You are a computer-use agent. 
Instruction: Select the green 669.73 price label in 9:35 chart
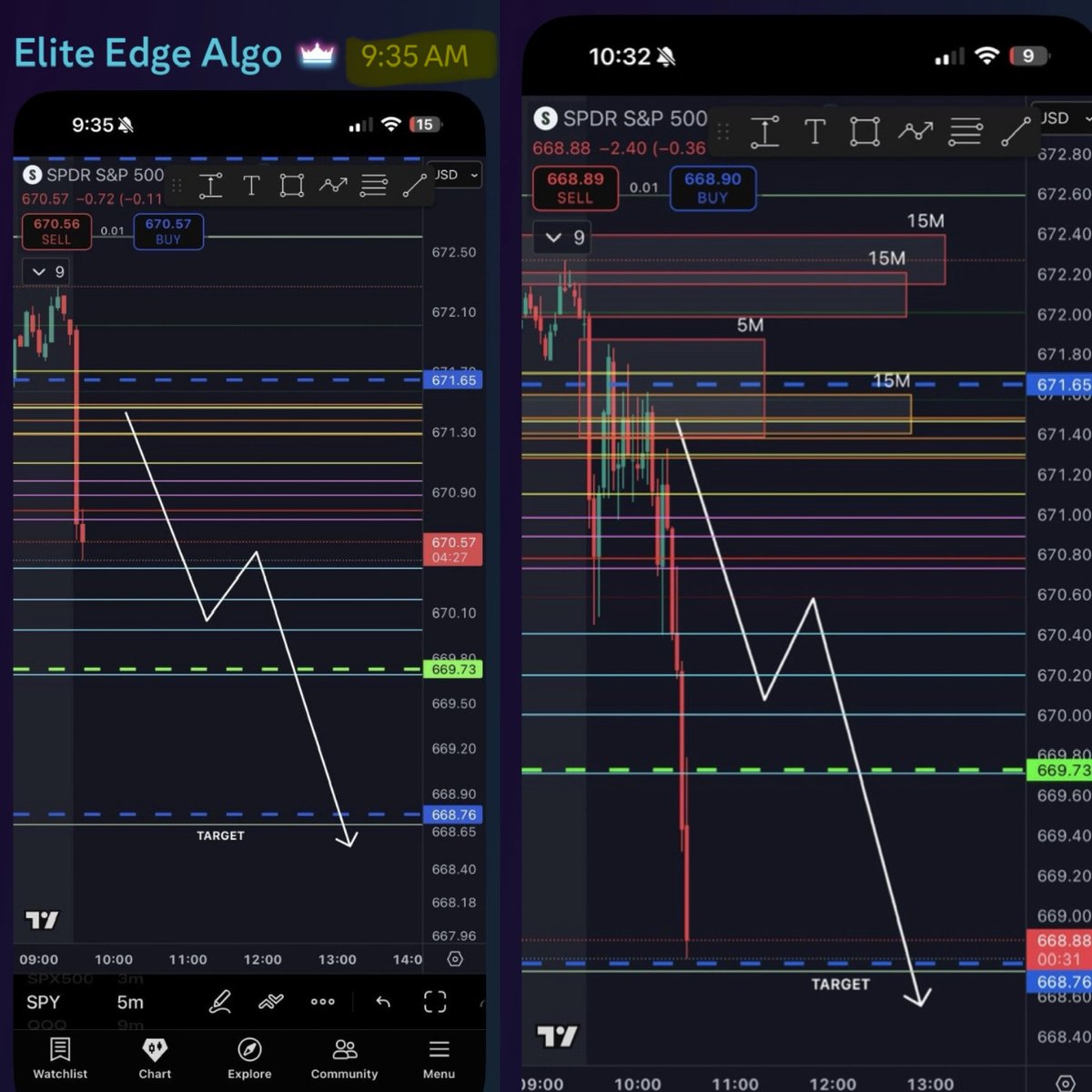[x=453, y=669]
